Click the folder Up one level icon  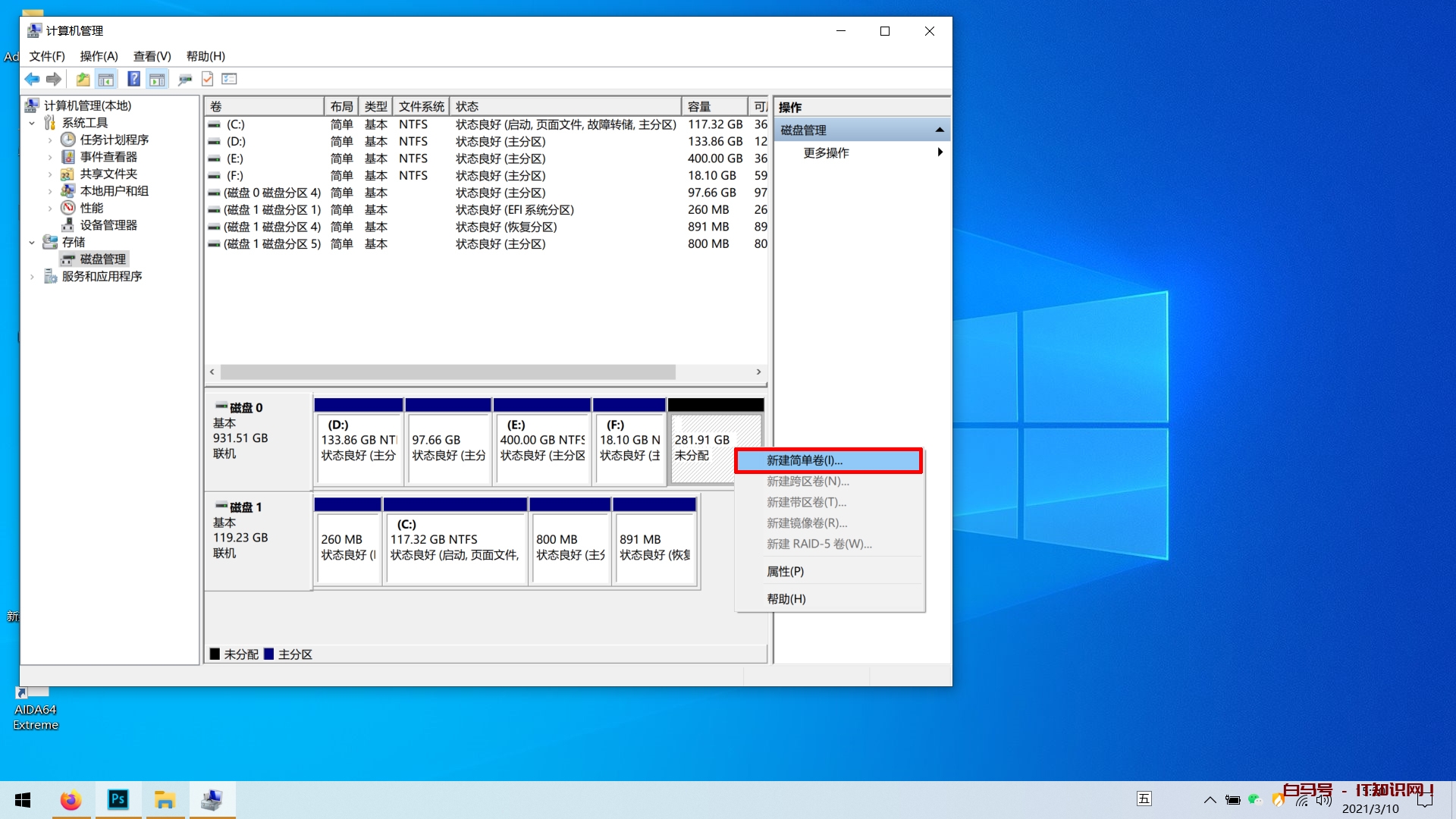83,79
